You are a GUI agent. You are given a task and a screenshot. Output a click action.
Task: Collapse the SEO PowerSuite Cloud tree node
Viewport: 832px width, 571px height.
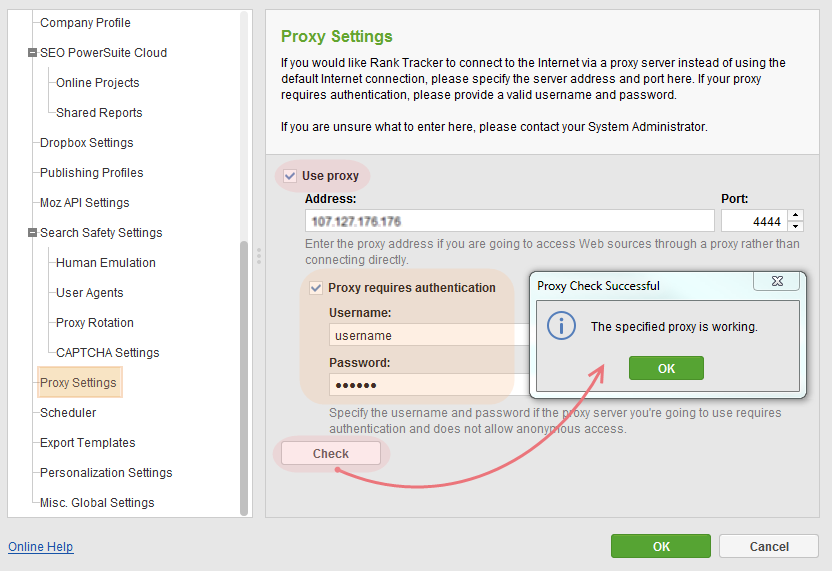coord(32,53)
